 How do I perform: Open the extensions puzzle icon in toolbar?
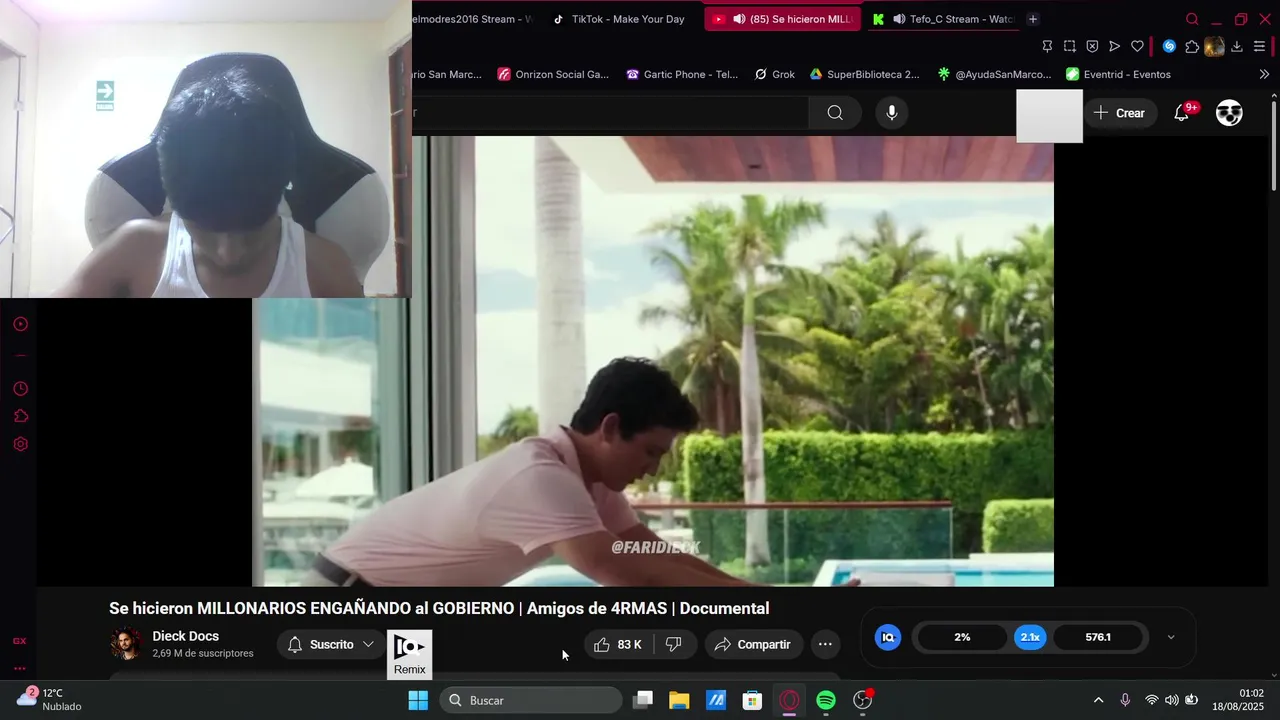pyautogui.click(x=1192, y=46)
